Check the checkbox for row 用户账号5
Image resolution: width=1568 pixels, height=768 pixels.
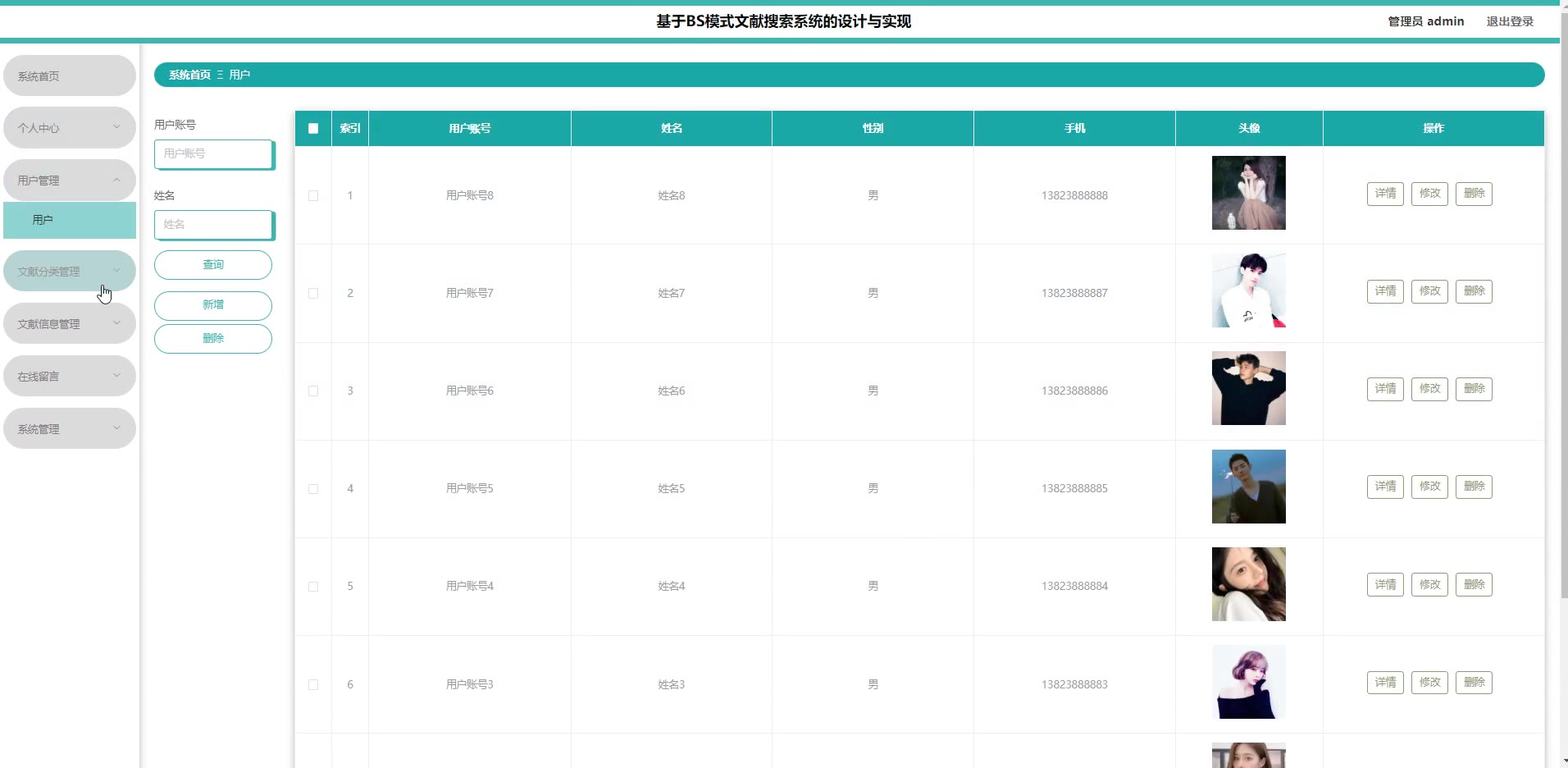point(313,488)
